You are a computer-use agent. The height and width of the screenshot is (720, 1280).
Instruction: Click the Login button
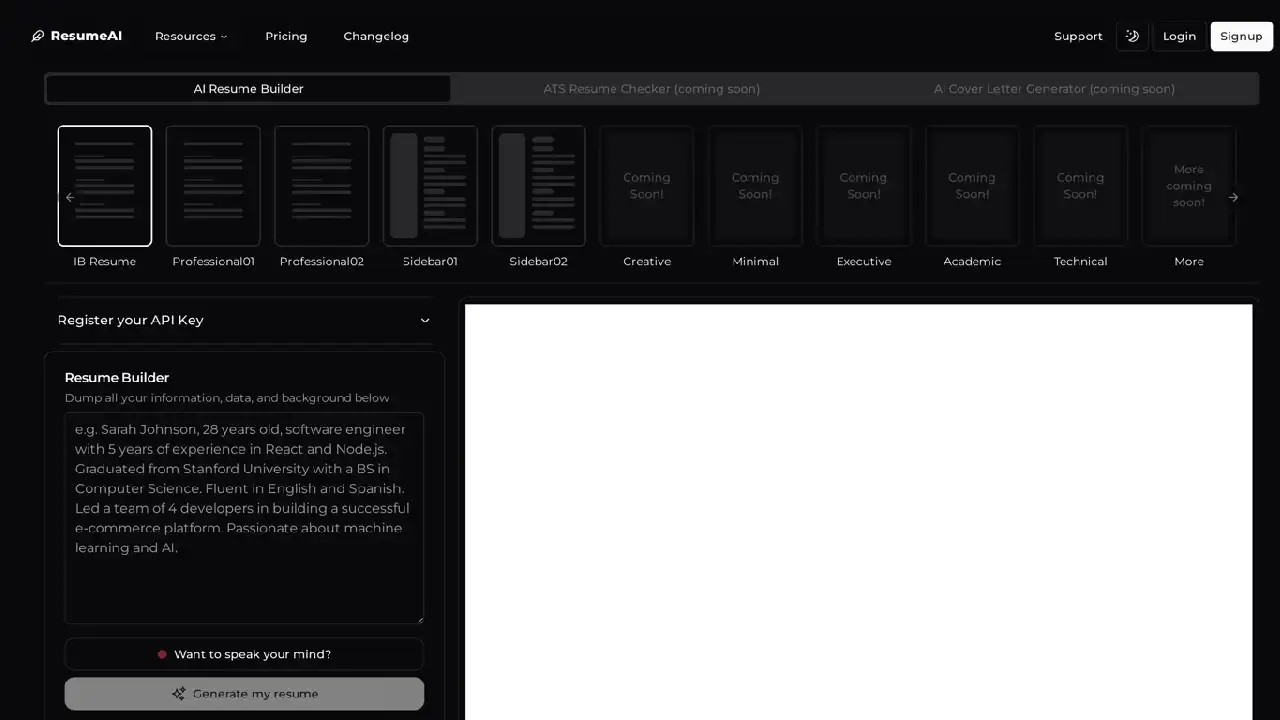[1179, 36]
